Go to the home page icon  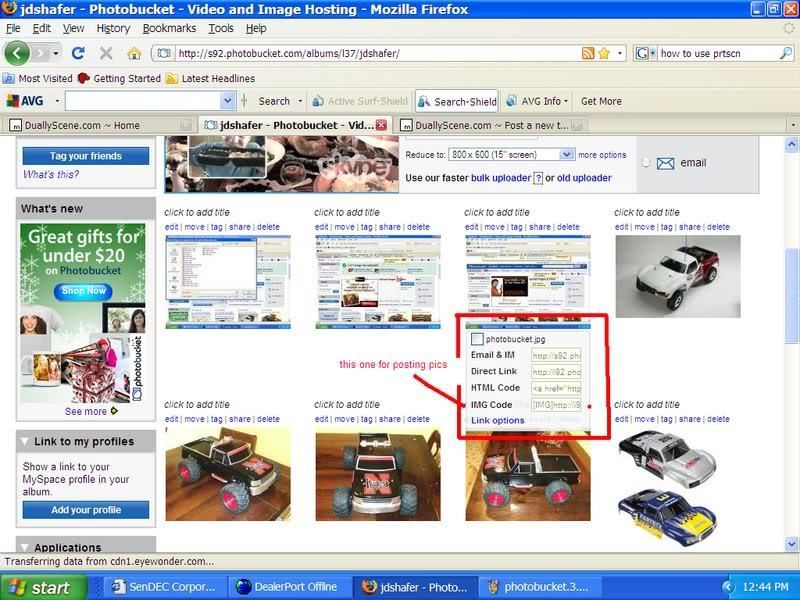134,53
